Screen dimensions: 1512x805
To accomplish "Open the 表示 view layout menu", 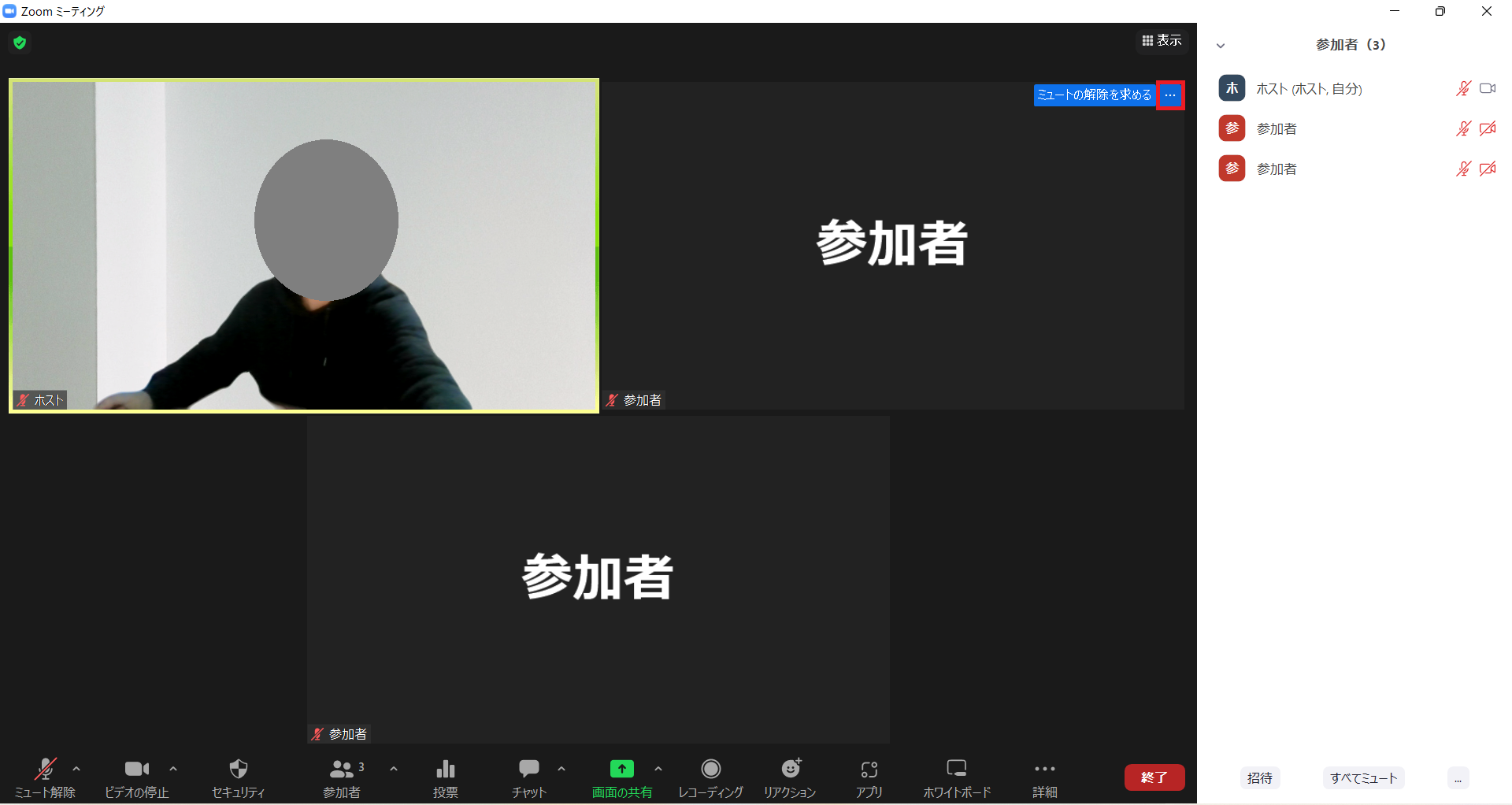I will (x=1162, y=40).
